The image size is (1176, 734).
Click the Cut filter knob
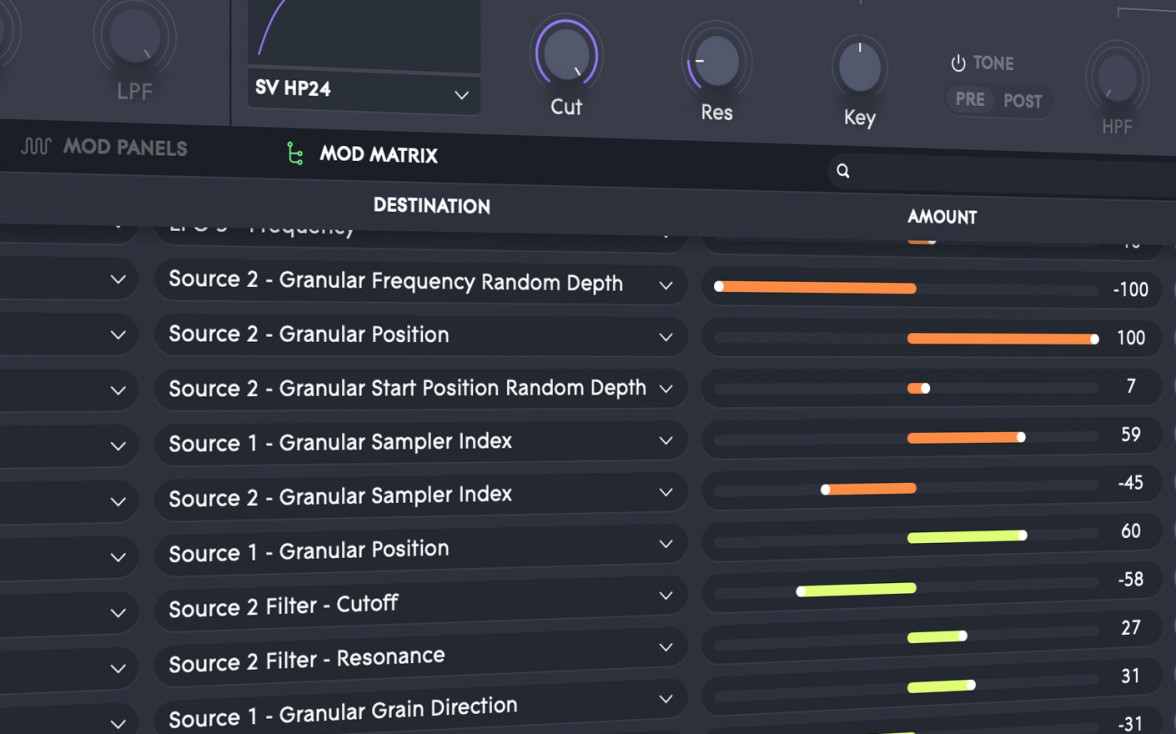566,54
